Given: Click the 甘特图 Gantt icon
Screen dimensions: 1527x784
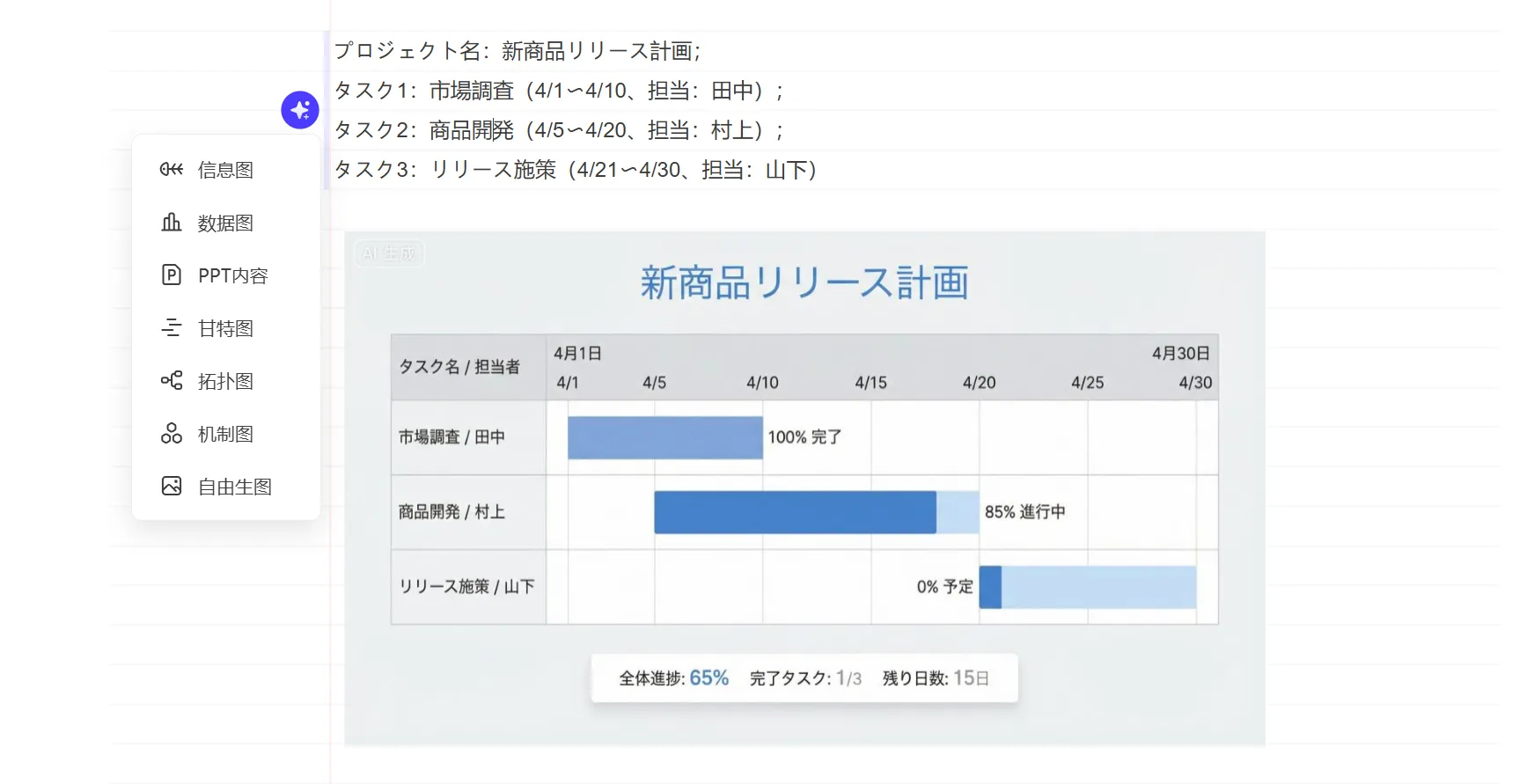Looking at the screenshot, I should (172, 328).
